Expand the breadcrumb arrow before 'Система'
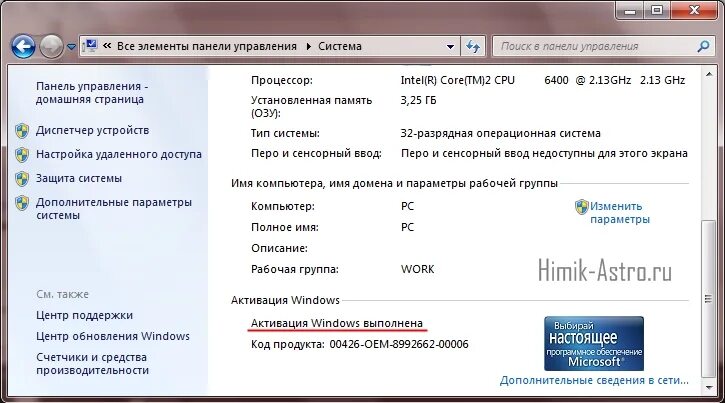The image size is (725, 403). 308,46
